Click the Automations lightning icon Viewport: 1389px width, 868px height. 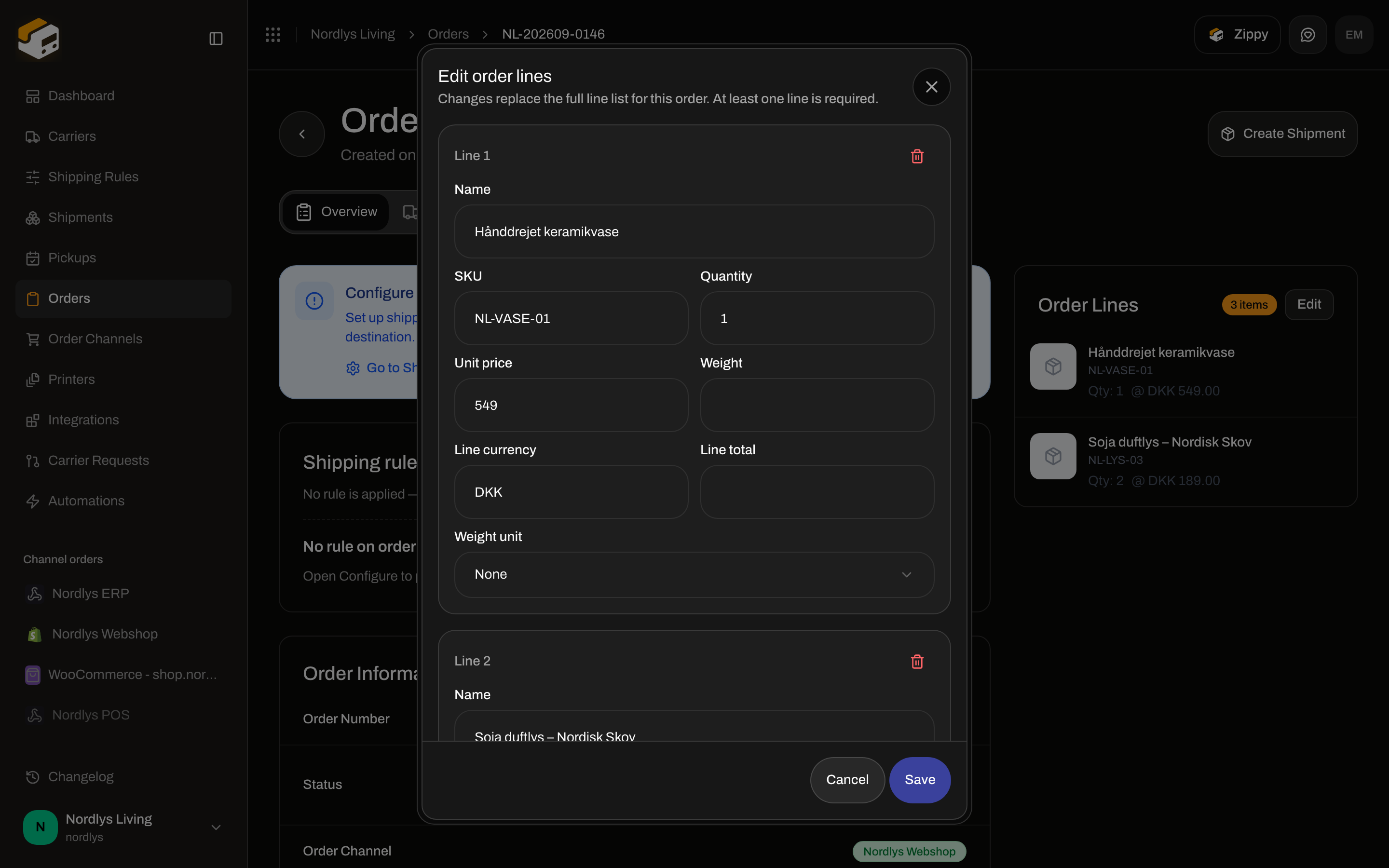[x=33, y=501]
